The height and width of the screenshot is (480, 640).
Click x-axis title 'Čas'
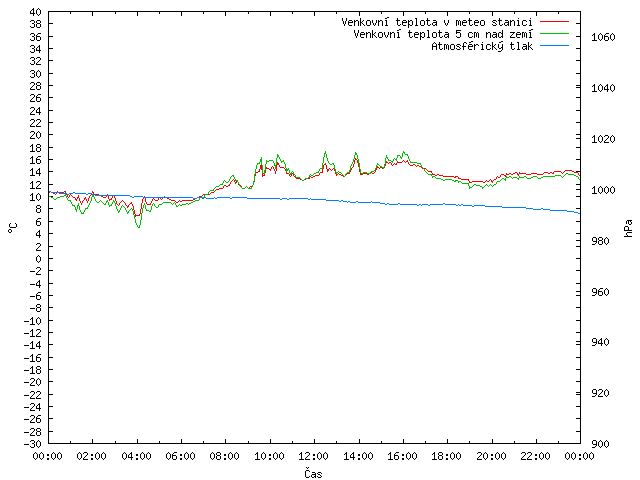coord(313,473)
